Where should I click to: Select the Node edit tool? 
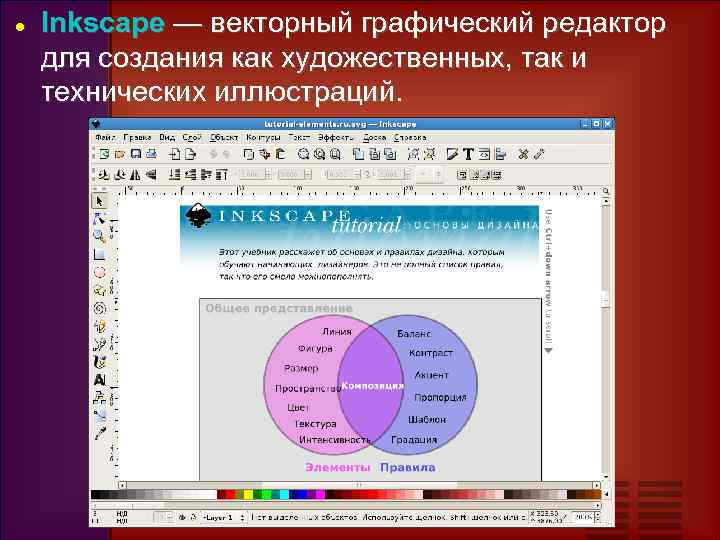pos(99,219)
